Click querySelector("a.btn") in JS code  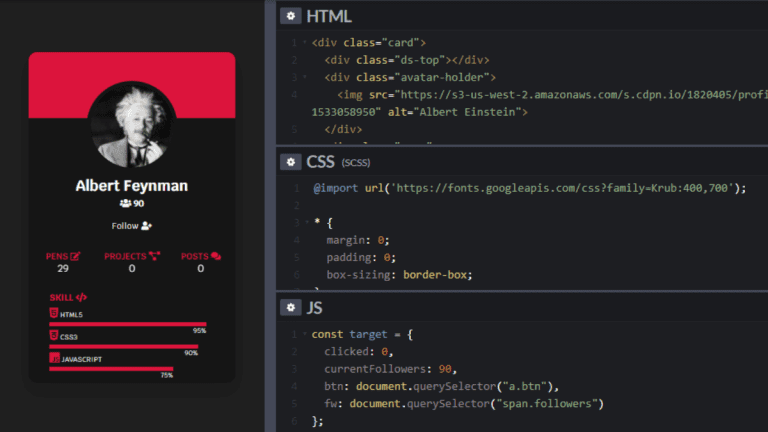point(482,386)
